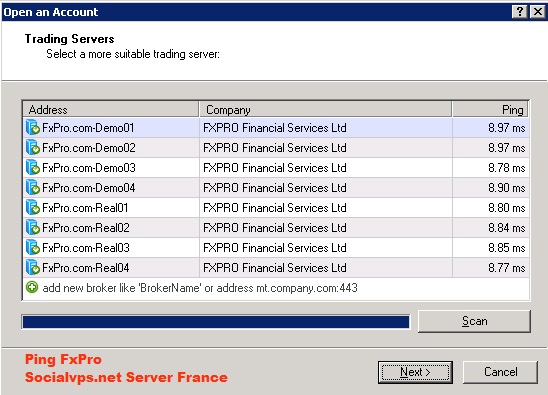Click server icon beside FxPro.com-Real01

pyautogui.click(x=33, y=208)
